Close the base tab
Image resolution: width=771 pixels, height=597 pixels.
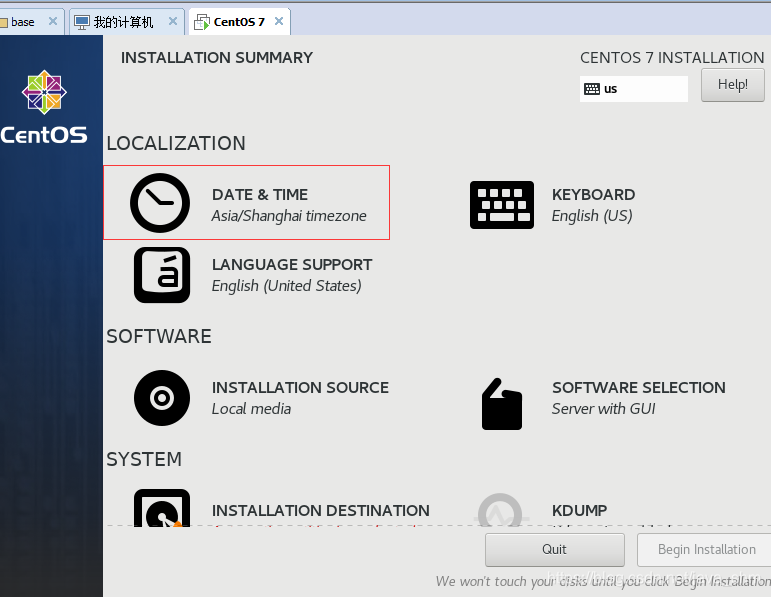click(53, 21)
